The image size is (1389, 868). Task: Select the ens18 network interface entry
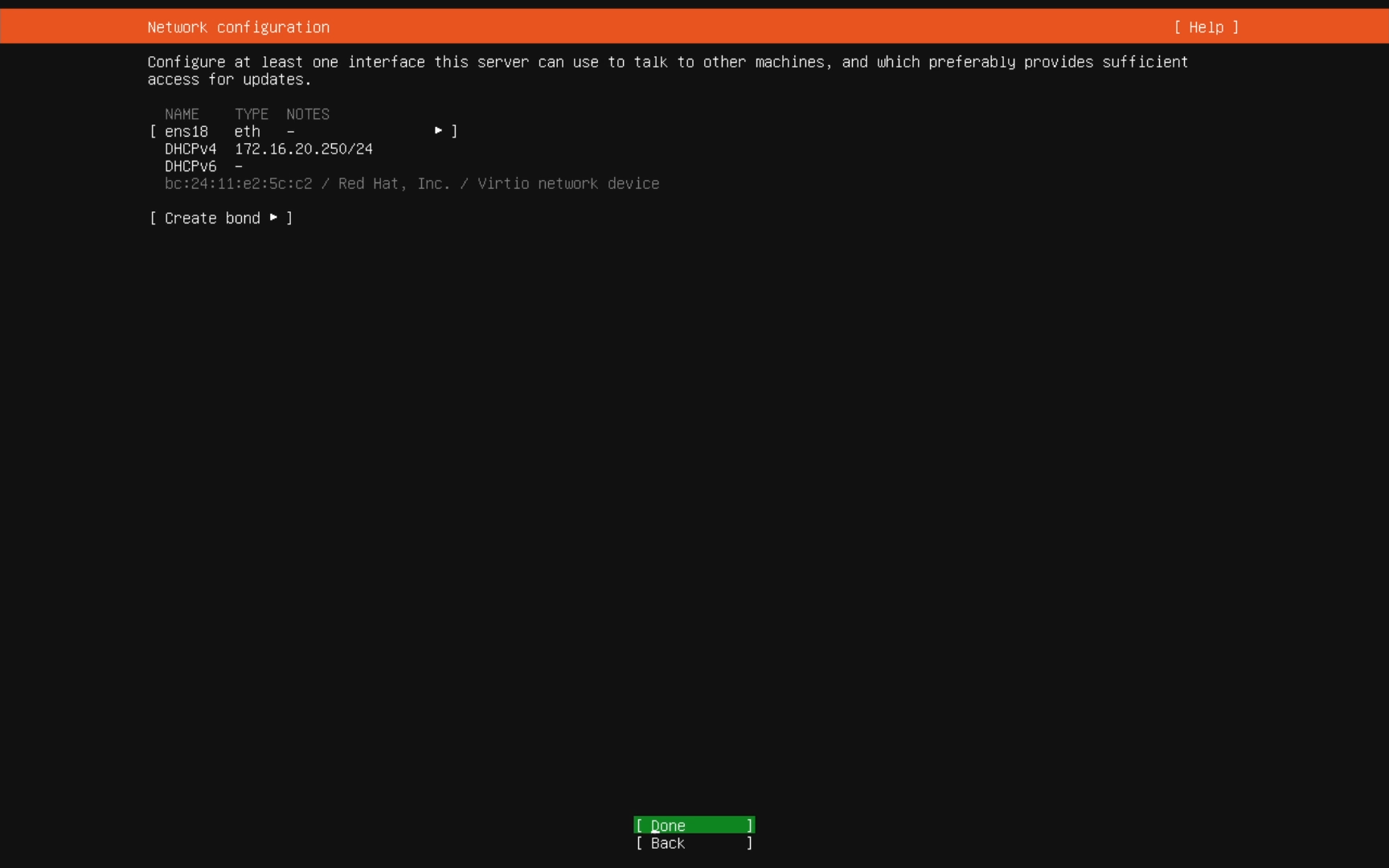pos(186,131)
